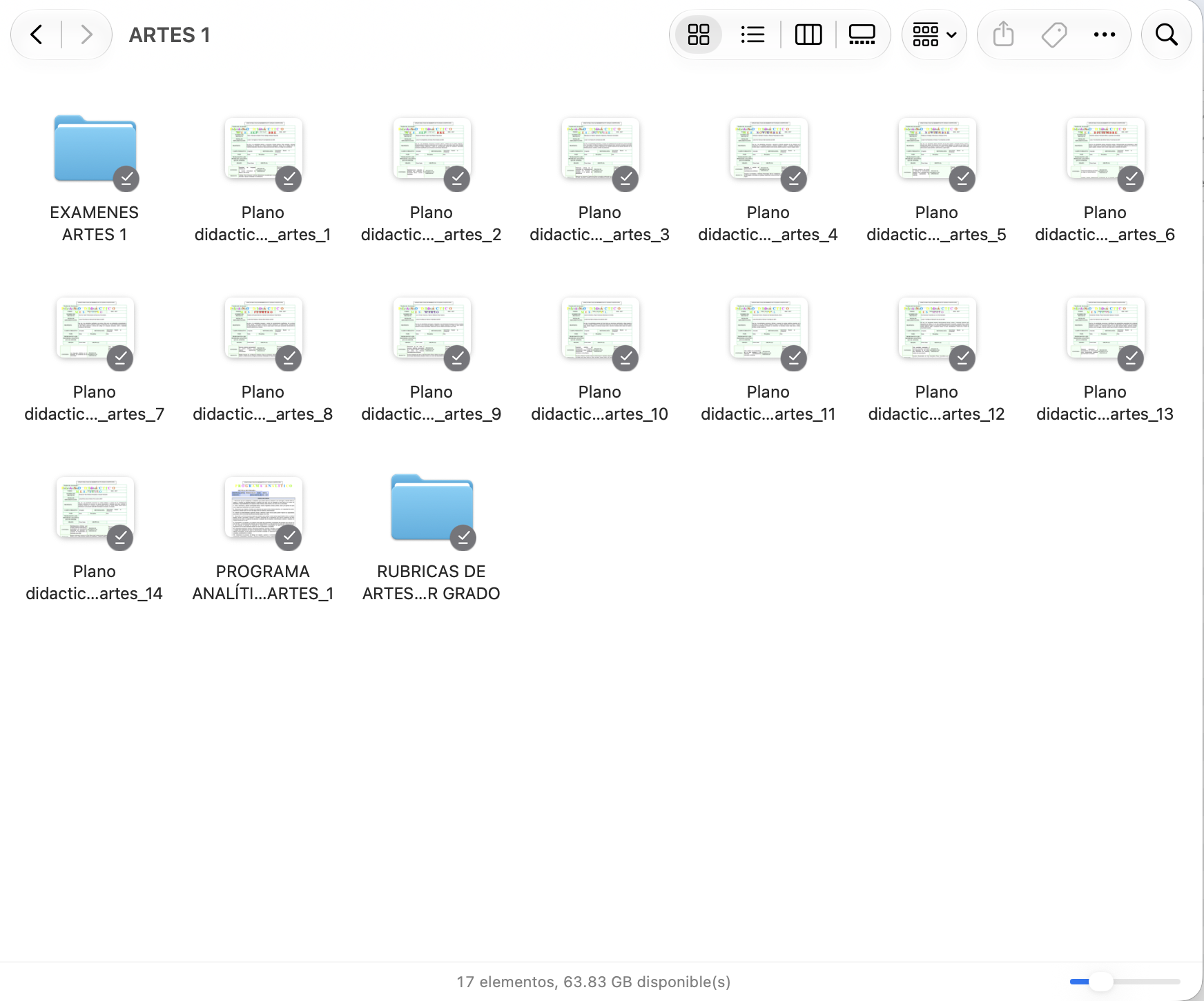Click the Search magnifier icon
The width and height of the screenshot is (1204, 1001).
coord(1167,35)
